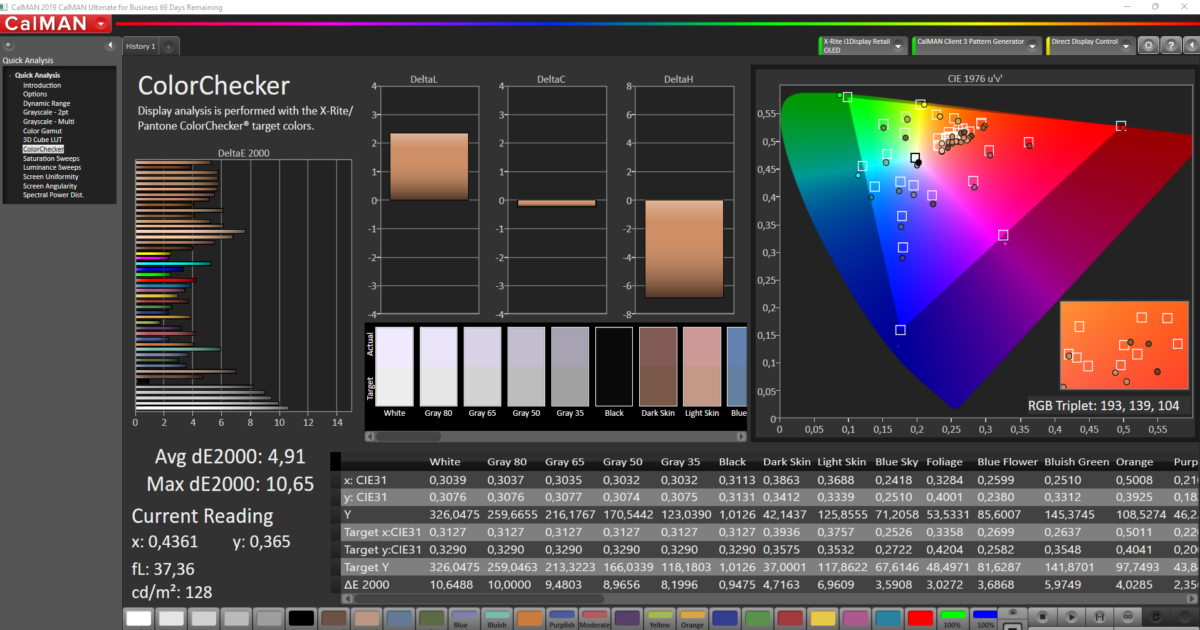Open the Grayscale - Multi page
Image resolution: width=1200 pixels, height=630 pixels.
coord(48,121)
